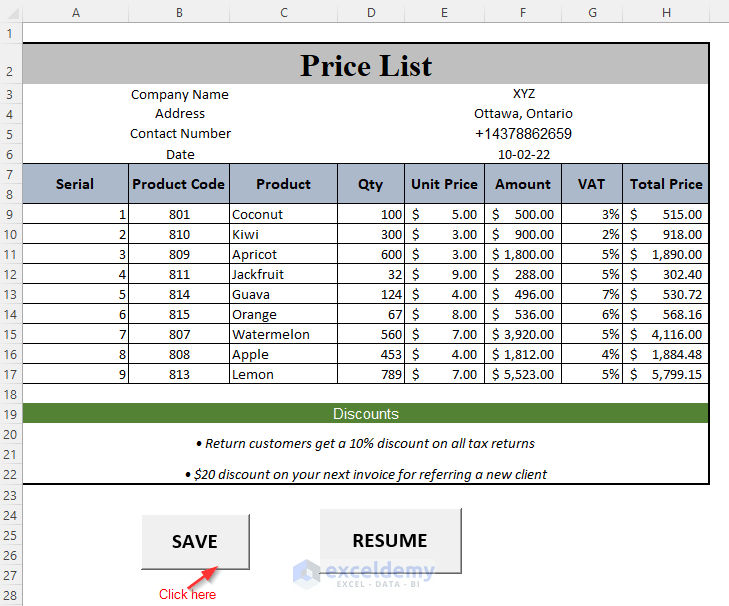Click the 10% discount return customers line
729x606 pixels.
click(365, 443)
